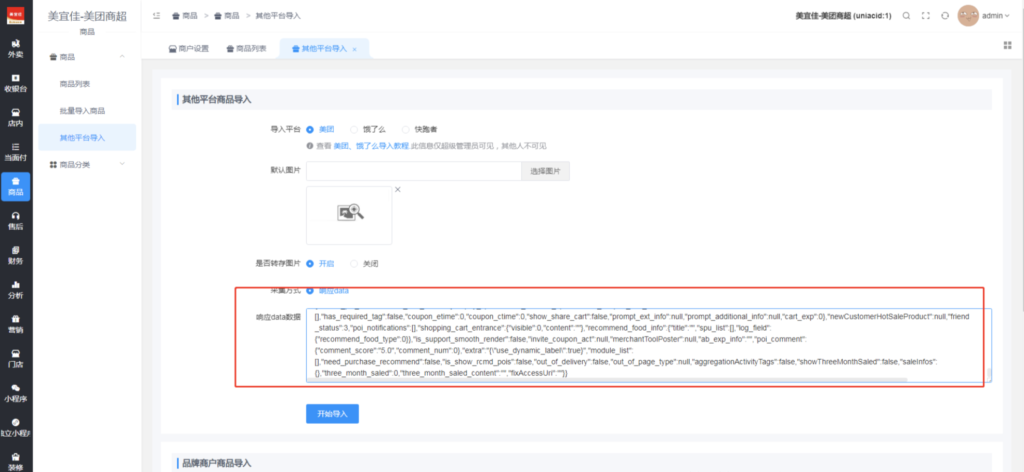Switch to the 商户设置 tab

click(189, 49)
